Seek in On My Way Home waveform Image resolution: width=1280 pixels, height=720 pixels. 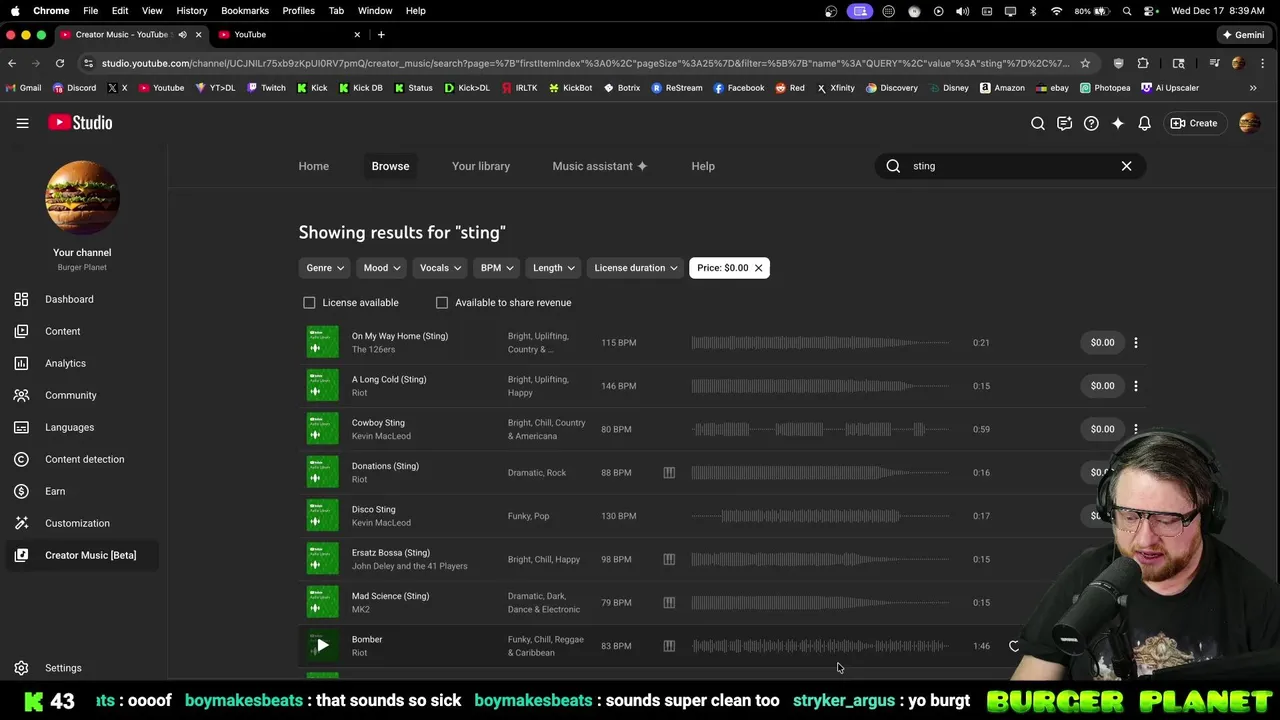(x=820, y=342)
